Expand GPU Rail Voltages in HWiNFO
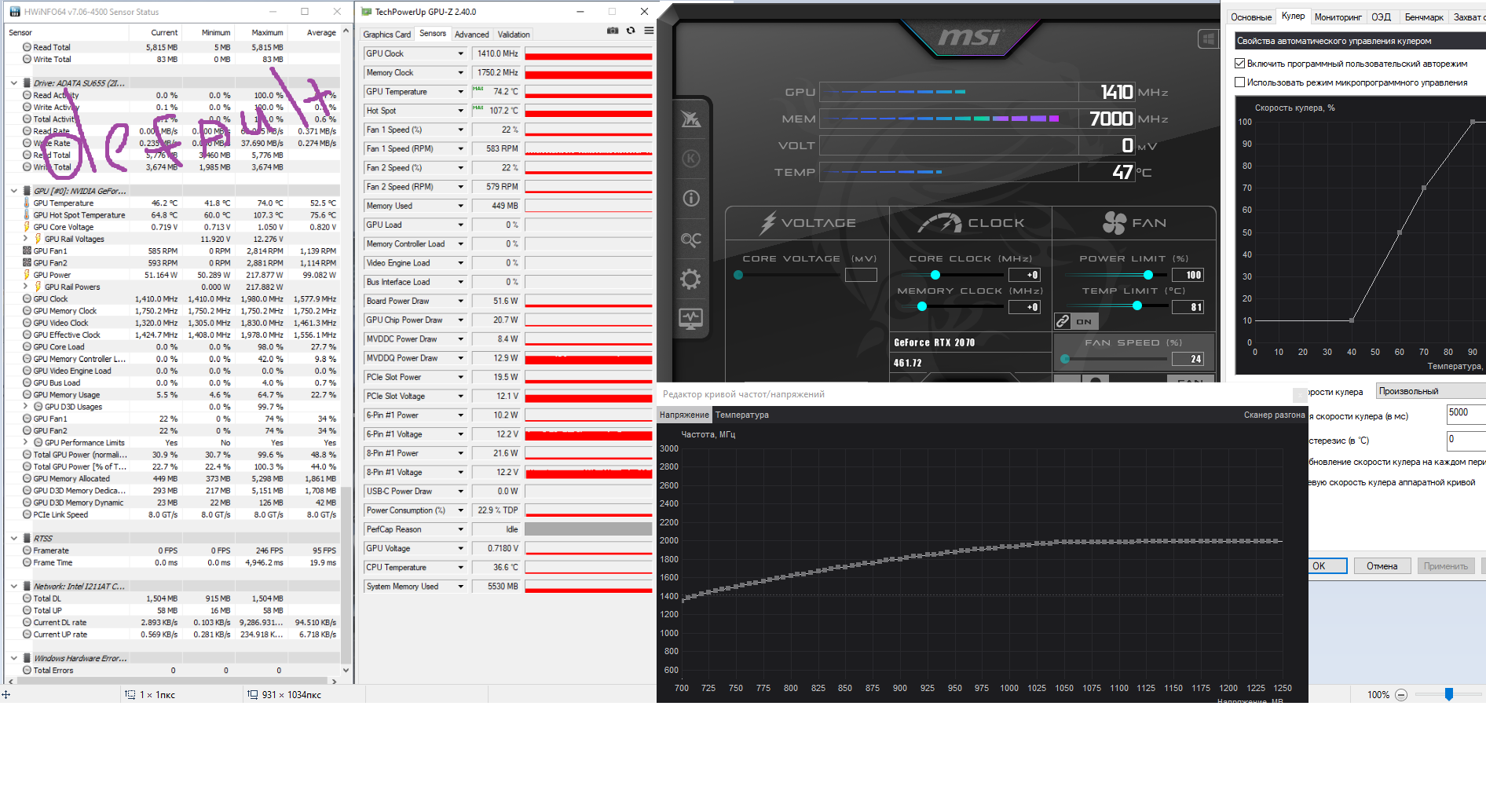The height and width of the screenshot is (812, 1486). [x=26, y=239]
